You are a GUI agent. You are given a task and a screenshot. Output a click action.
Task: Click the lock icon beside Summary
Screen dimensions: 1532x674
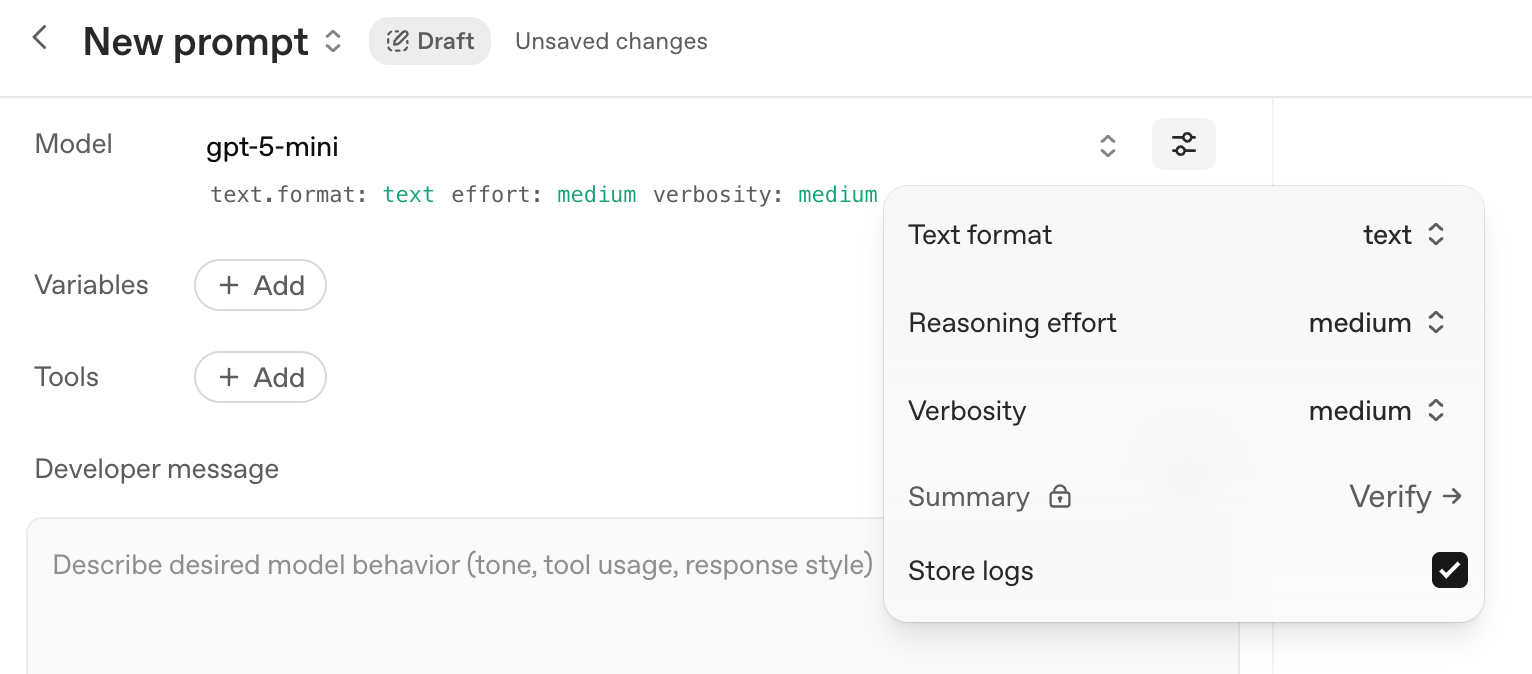click(x=1059, y=496)
